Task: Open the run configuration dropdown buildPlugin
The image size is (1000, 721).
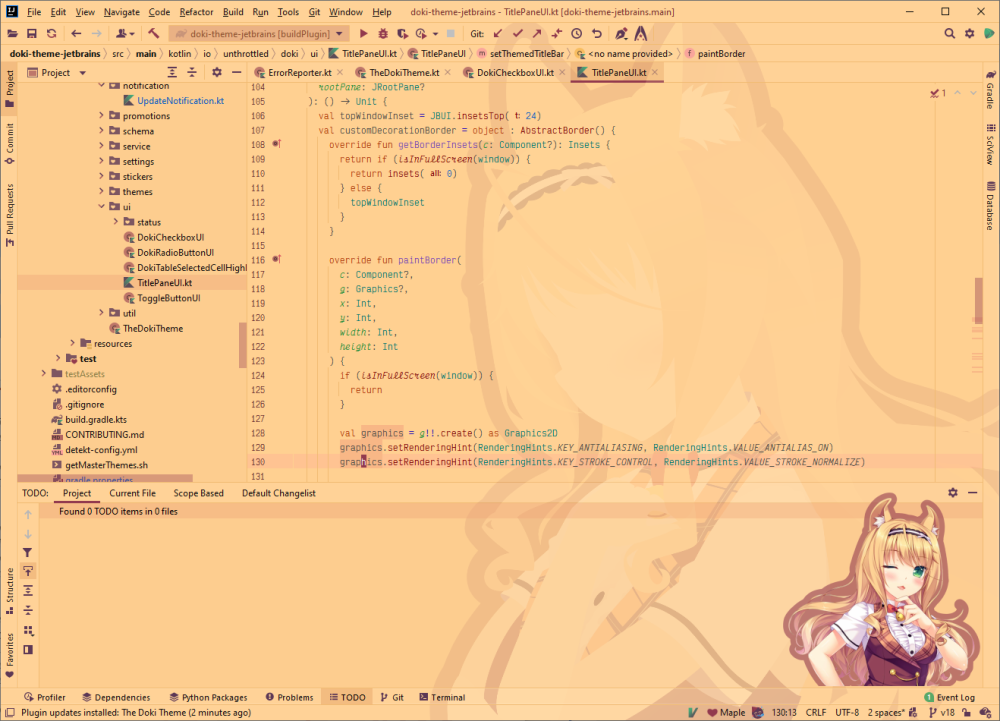Action: coord(260,34)
